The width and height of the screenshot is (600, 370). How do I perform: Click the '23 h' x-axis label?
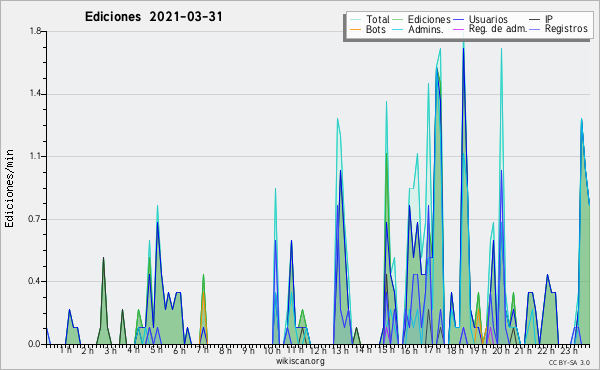(x=569, y=350)
